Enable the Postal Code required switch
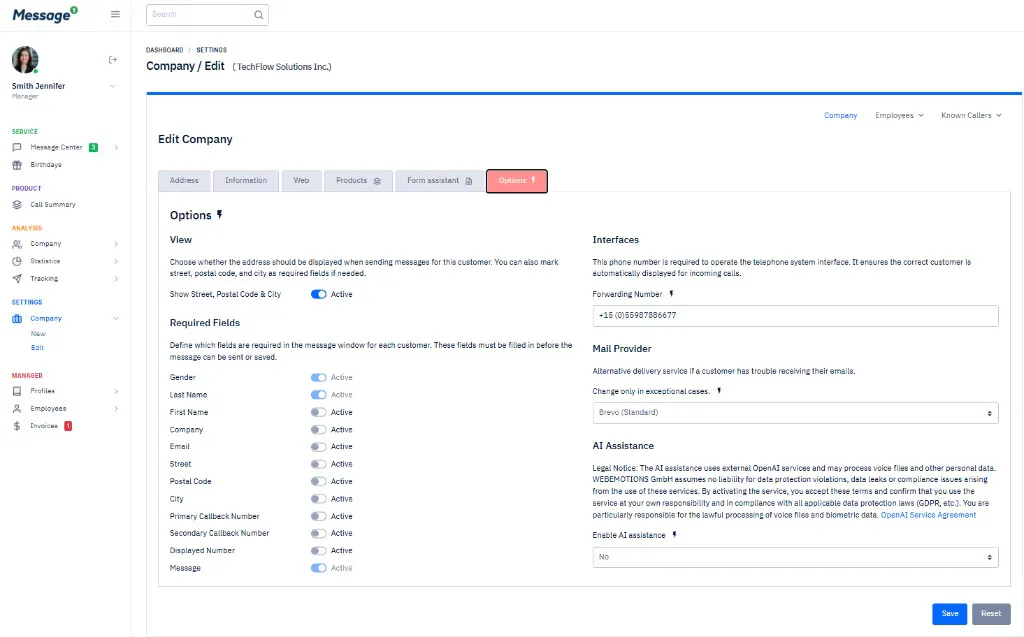 (x=319, y=482)
